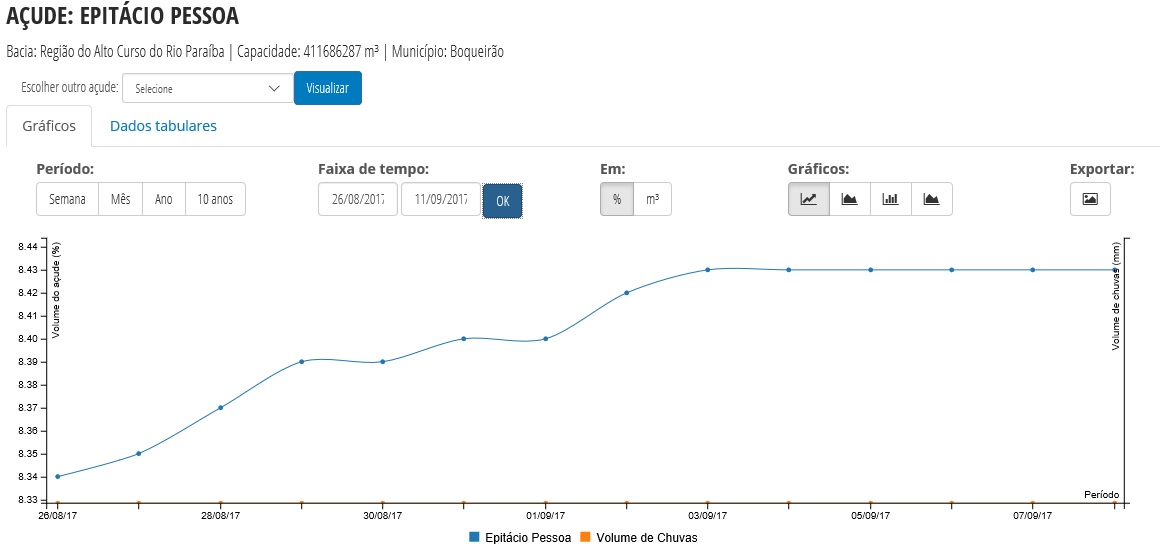Click the 'AÇUDE: EPITÁCIO PESSOA' heading
1160x552 pixels.
(x=123, y=16)
